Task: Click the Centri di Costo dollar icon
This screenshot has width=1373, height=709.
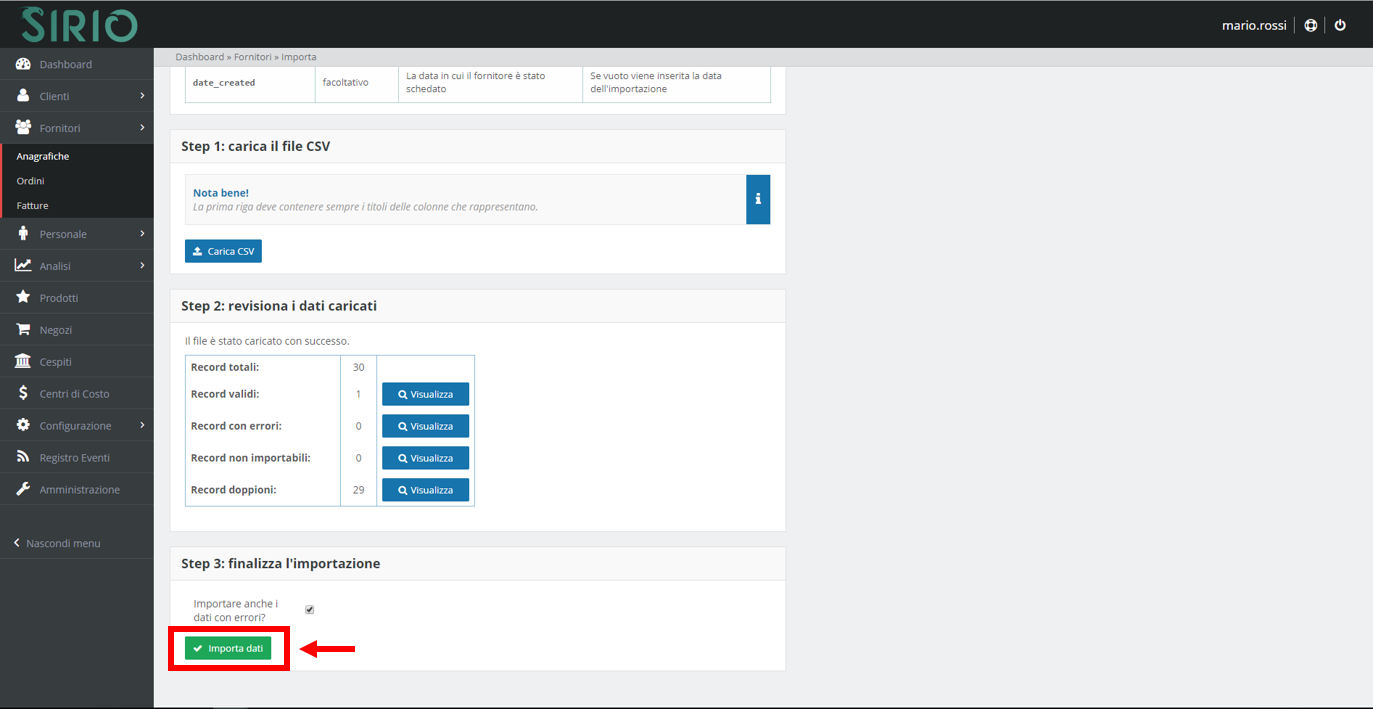Action: (x=23, y=394)
